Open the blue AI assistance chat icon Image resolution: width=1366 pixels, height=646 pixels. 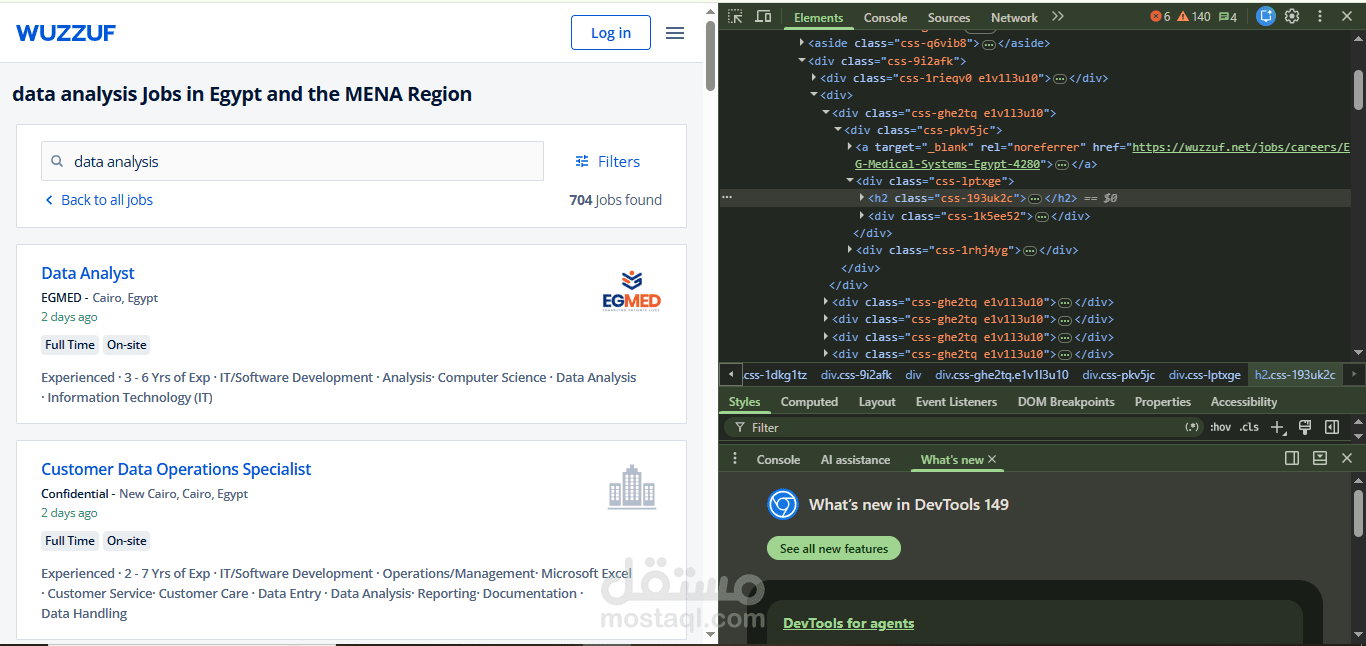coord(1266,16)
